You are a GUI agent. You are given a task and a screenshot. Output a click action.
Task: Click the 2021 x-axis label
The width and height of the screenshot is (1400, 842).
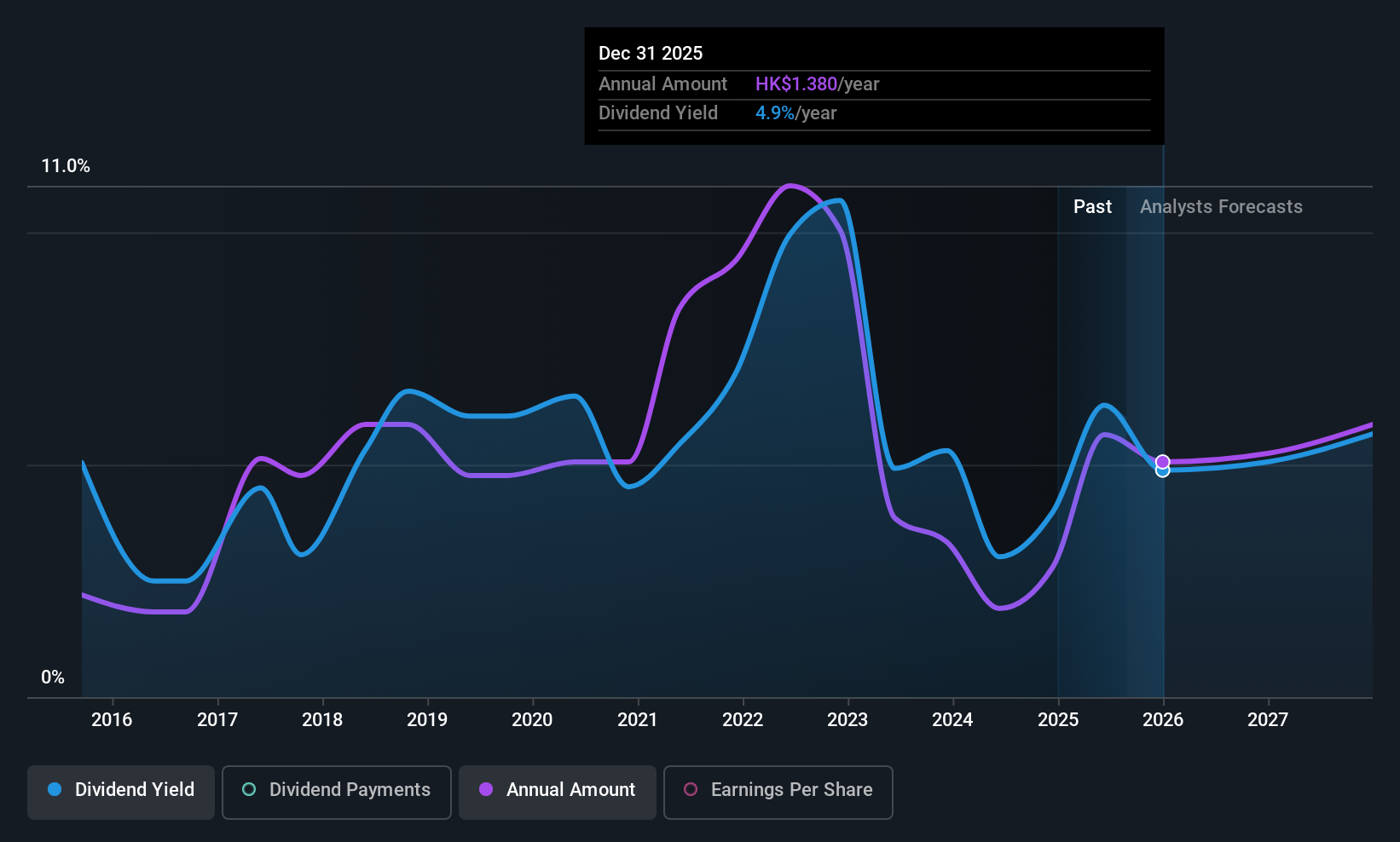(x=638, y=720)
